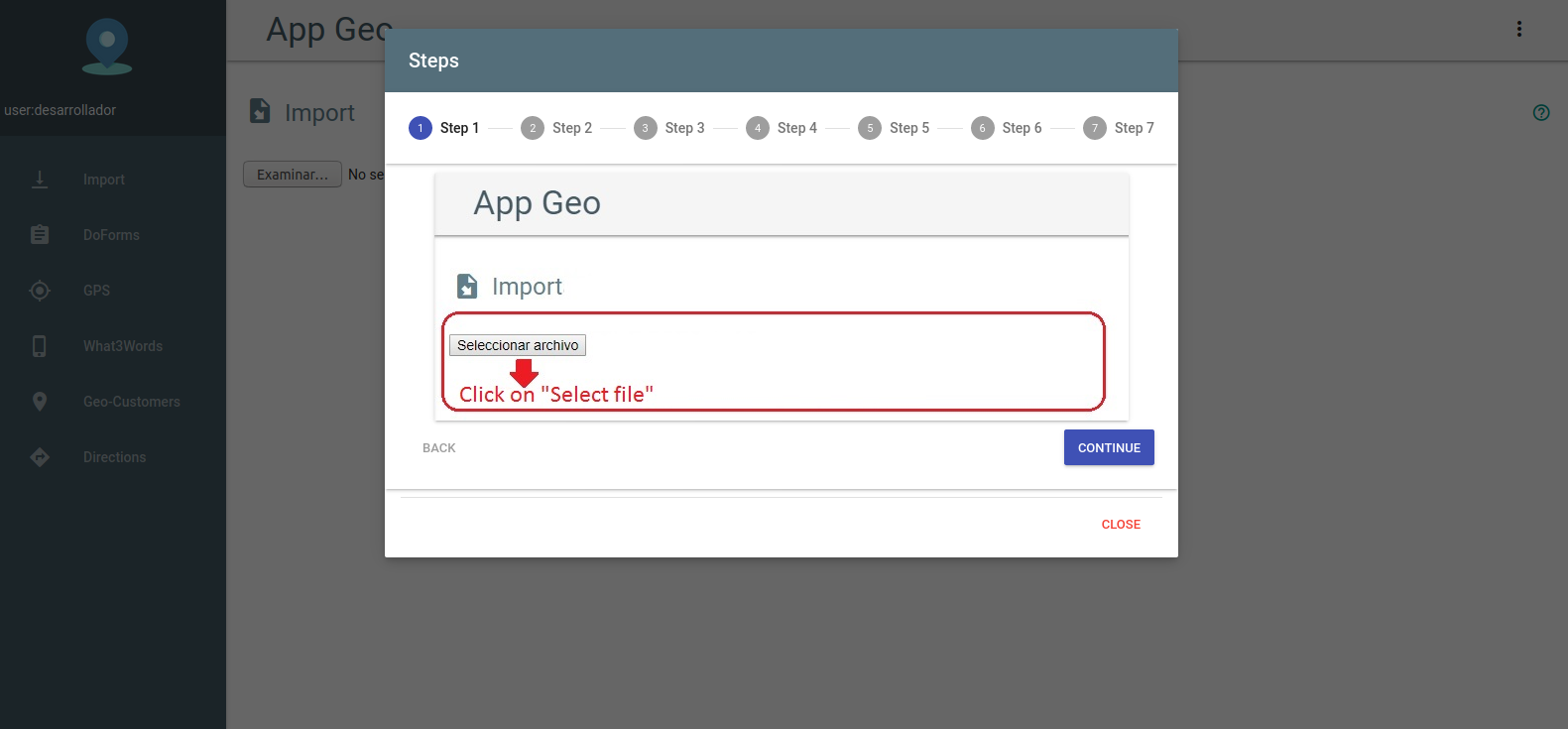Click the Steps dialog title
Image resolution: width=1568 pixels, height=729 pixels.
click(x=433, y=61)
